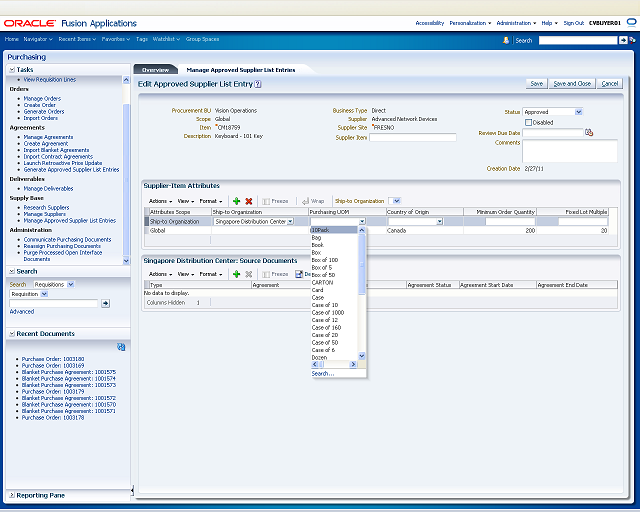Click the grayed delete icon in Source Documents

249,274
